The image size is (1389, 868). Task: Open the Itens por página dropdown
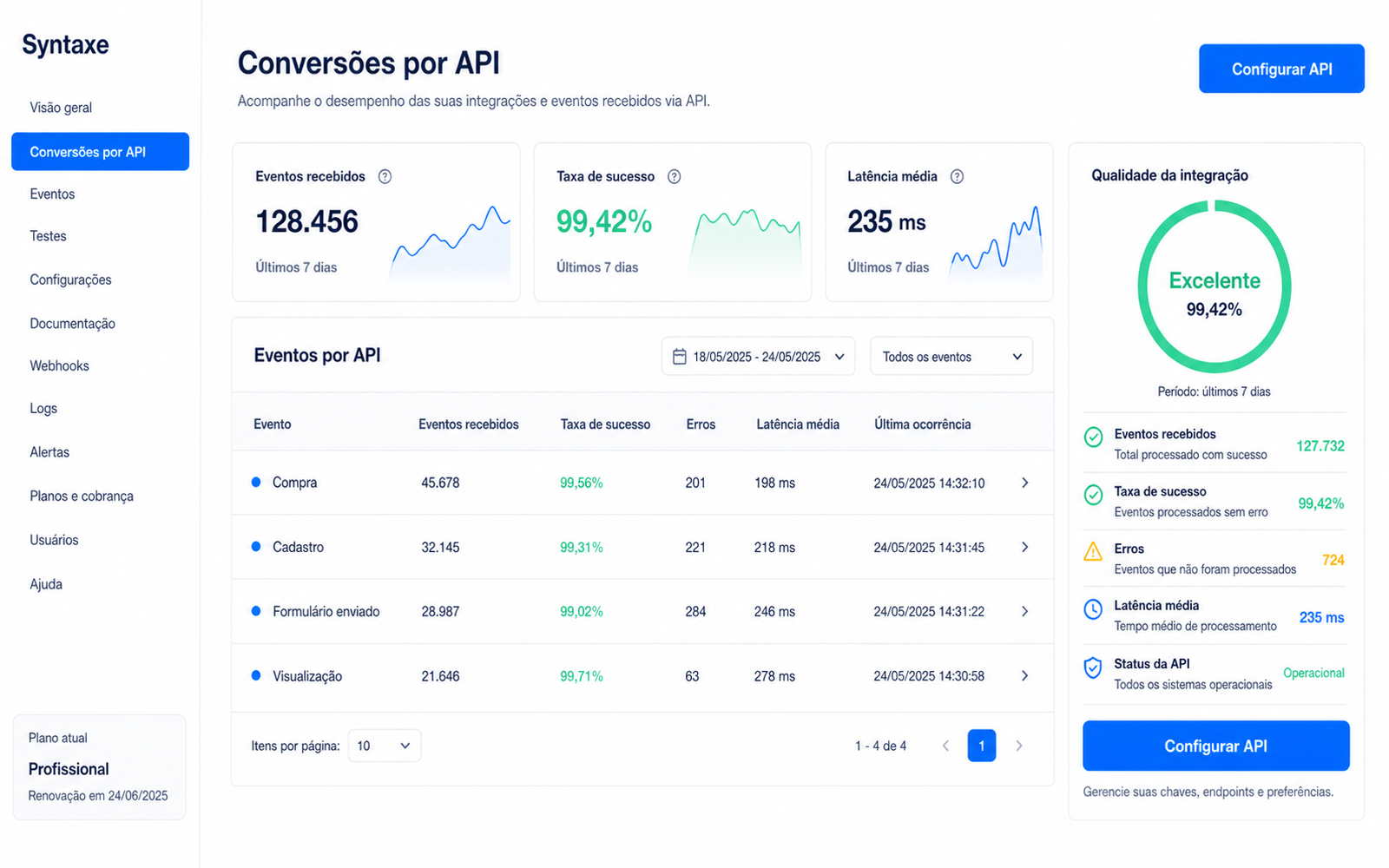point(385,746)
